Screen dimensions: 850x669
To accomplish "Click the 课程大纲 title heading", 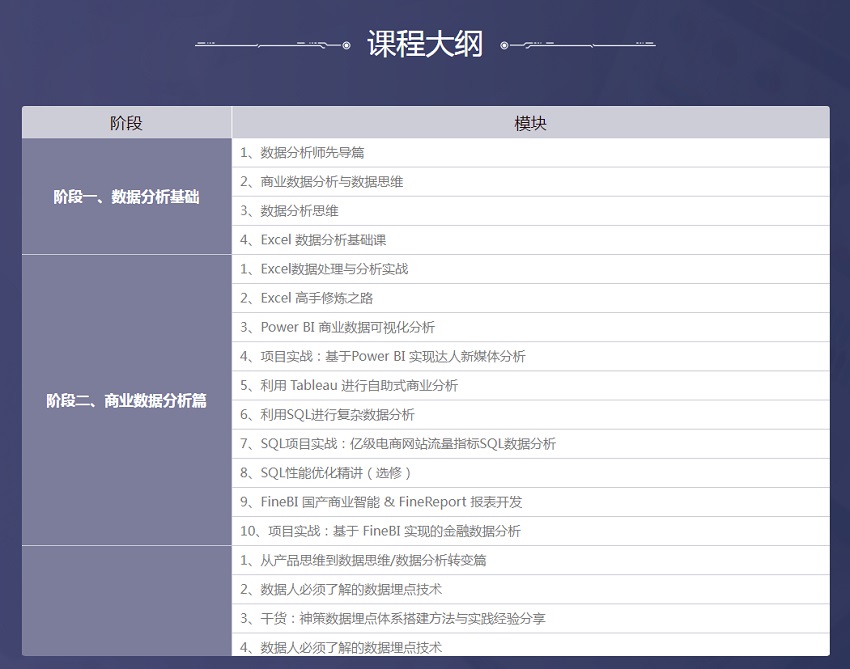I will coord(425,44).
